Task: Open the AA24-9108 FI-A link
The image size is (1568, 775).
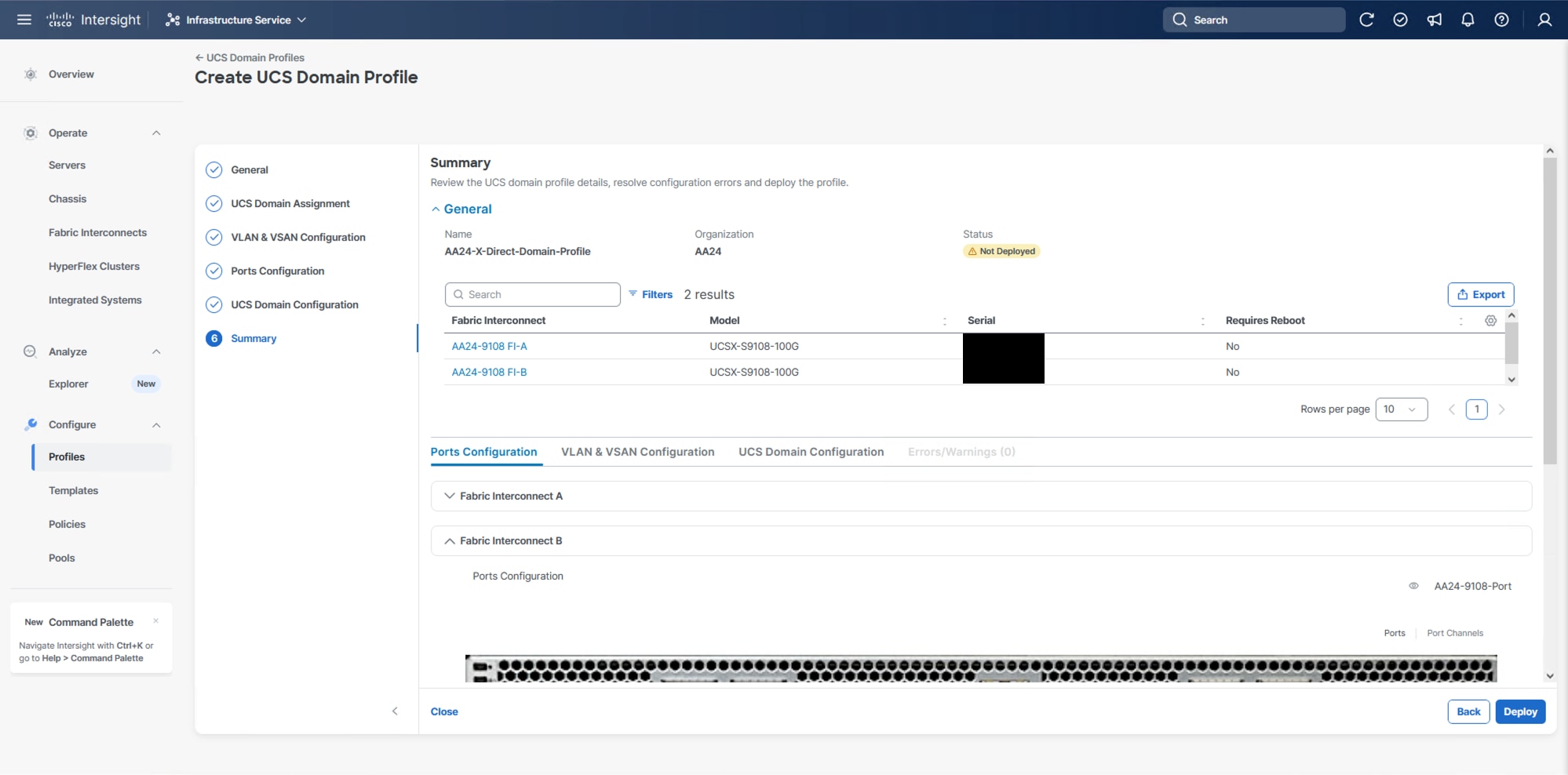Action: 489,346
